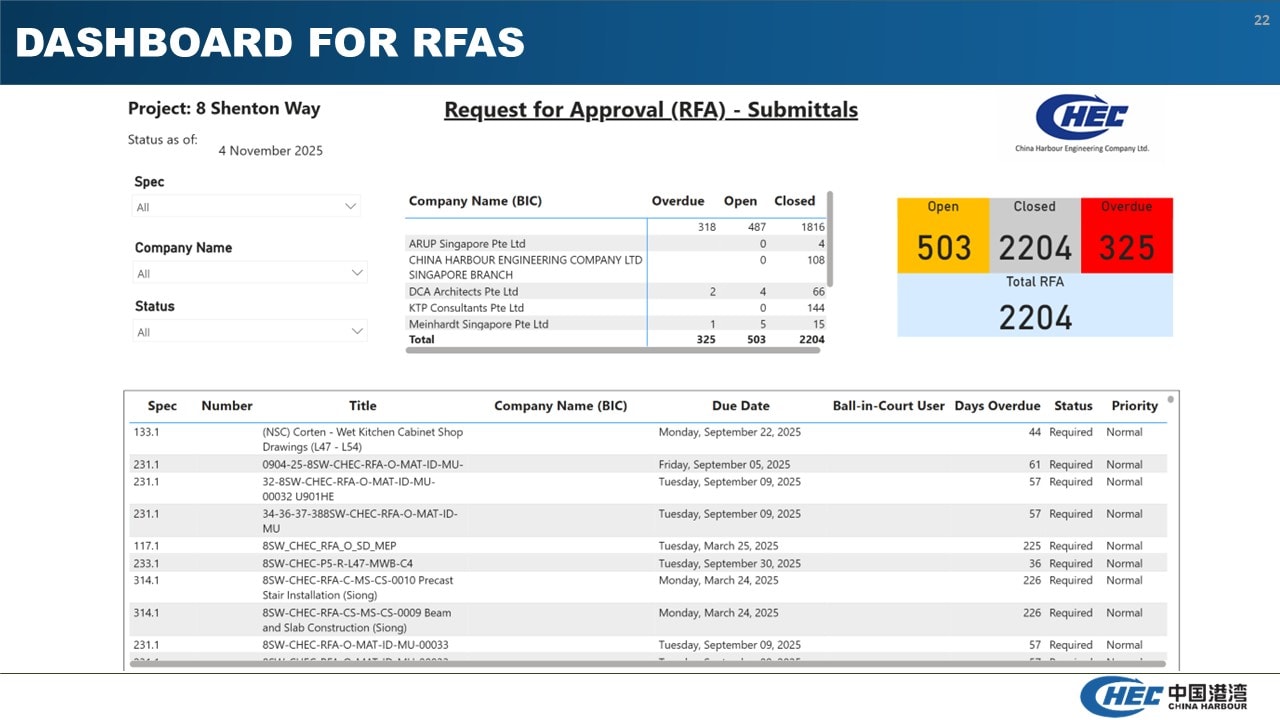Click the CHEC logo beside the report title
This screenshot has width=1280, height=720.
pyautogui.click(x=1082, y=123)
